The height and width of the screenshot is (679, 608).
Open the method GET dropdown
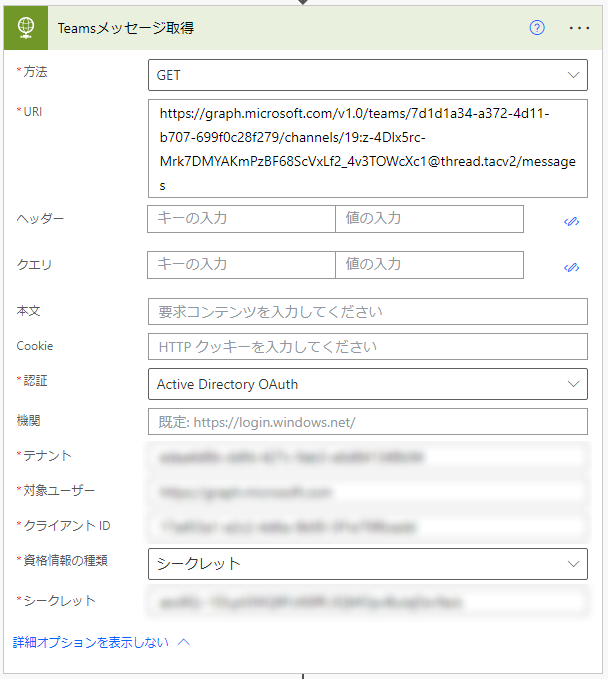point(368,75)
